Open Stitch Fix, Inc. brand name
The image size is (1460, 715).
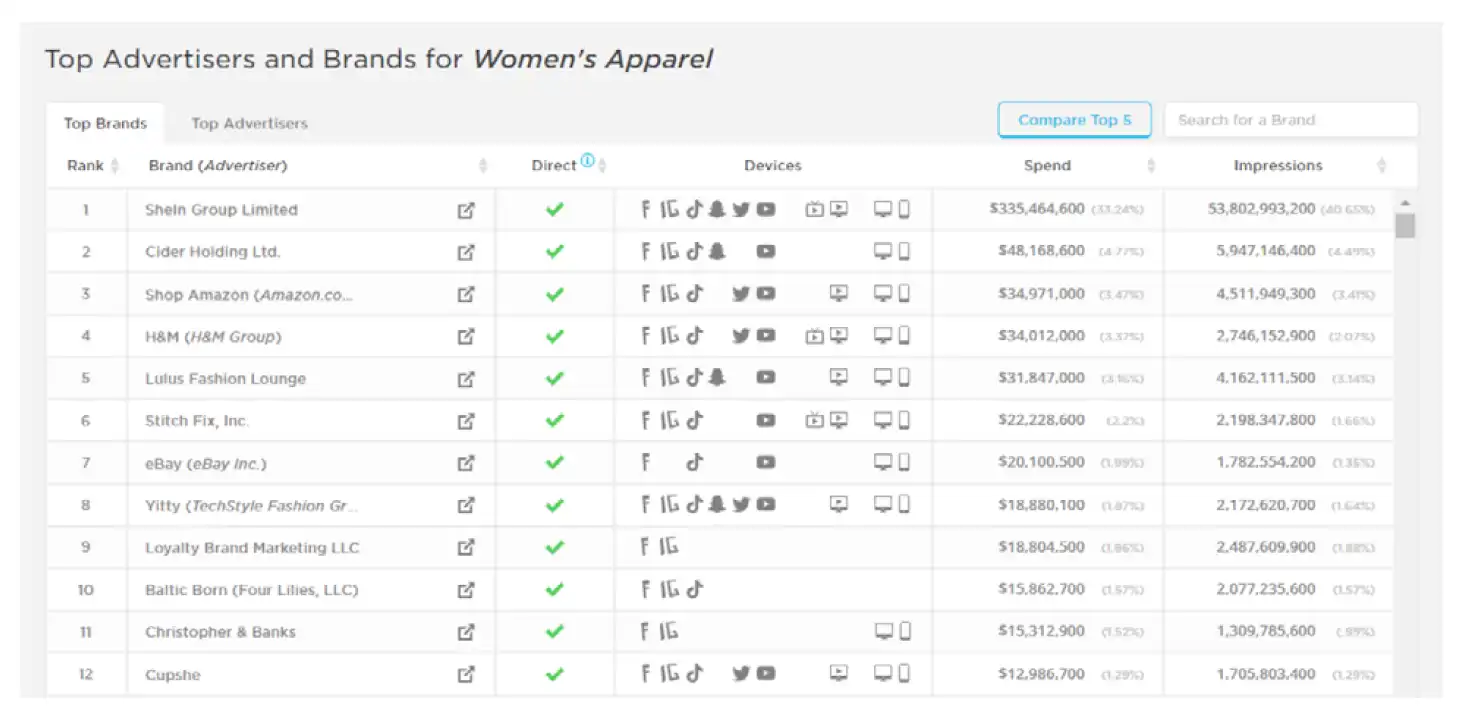pyautogui.click(x=197, y=421)
